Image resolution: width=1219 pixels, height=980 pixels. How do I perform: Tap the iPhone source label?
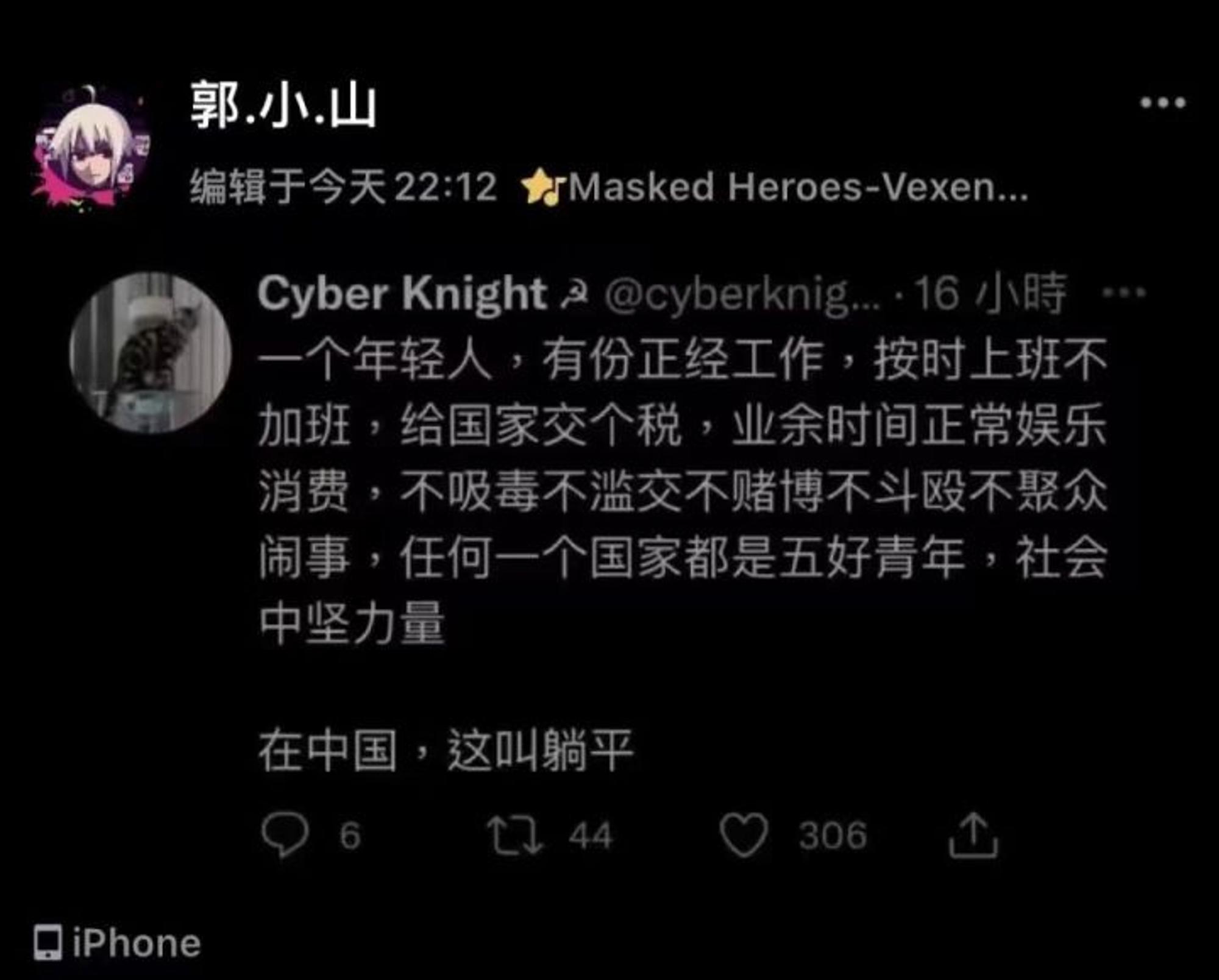(x=137, y=943)
